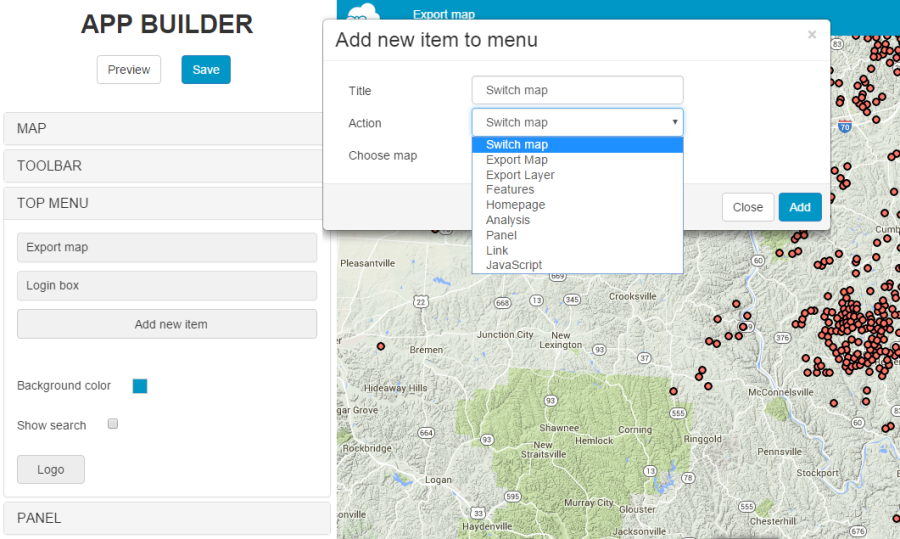Click red marker west of Bremen

[381, 346]
